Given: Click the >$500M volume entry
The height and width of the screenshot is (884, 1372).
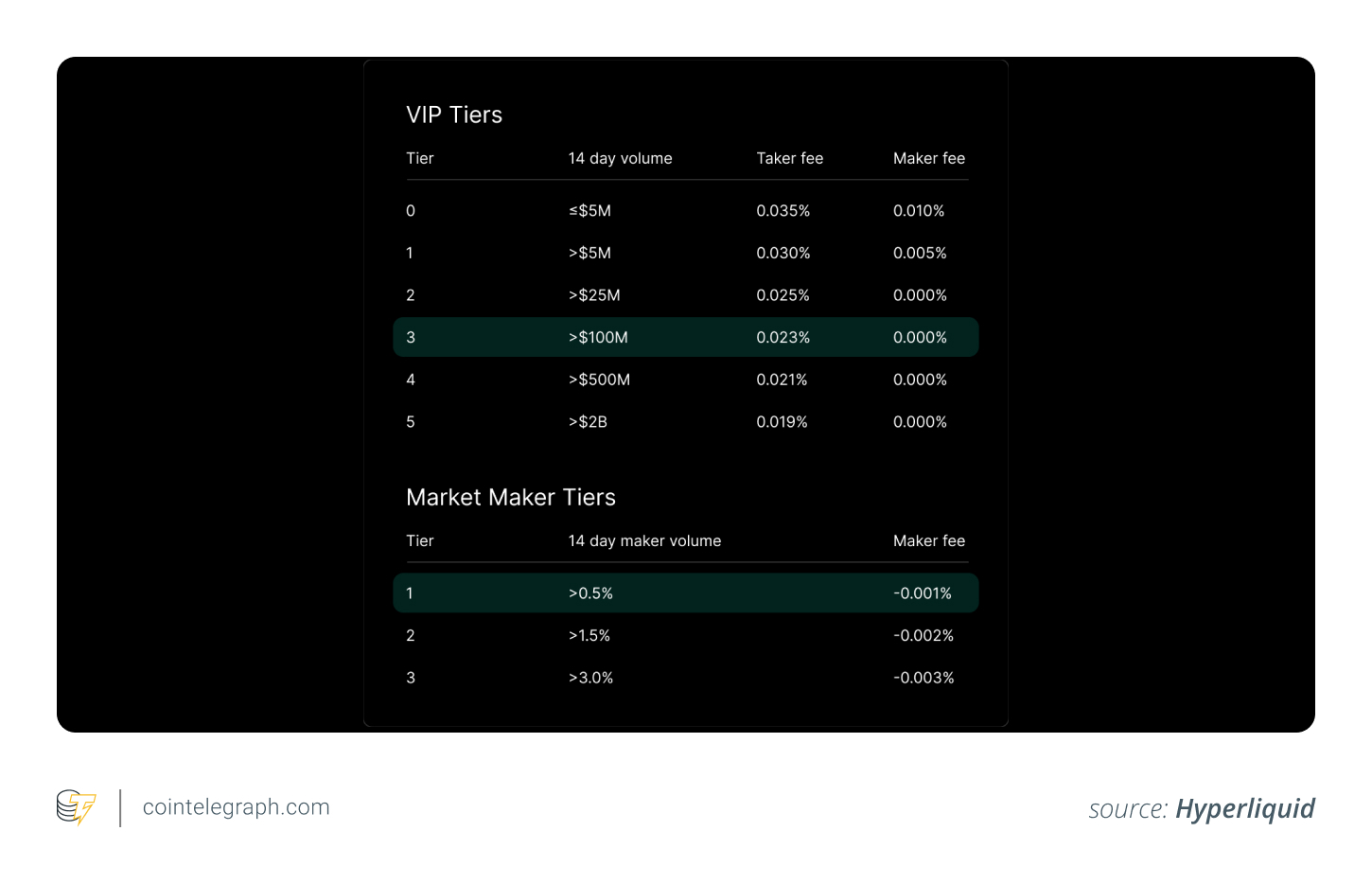Looking at the screenshot, I should click(x=599, y=380).
